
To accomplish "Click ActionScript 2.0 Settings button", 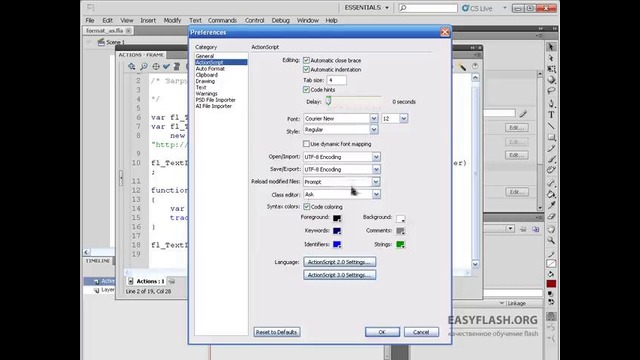I will pyautogui.click(x=340, y=262).
